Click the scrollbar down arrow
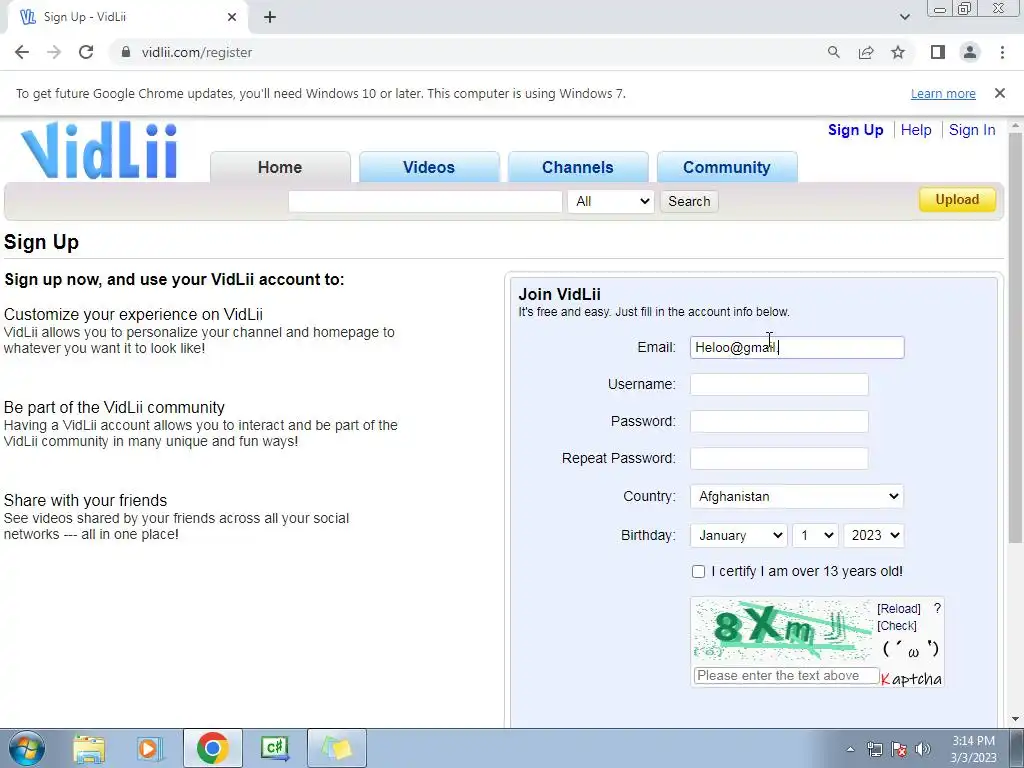1024x768 pixels. pos(1015,720)
